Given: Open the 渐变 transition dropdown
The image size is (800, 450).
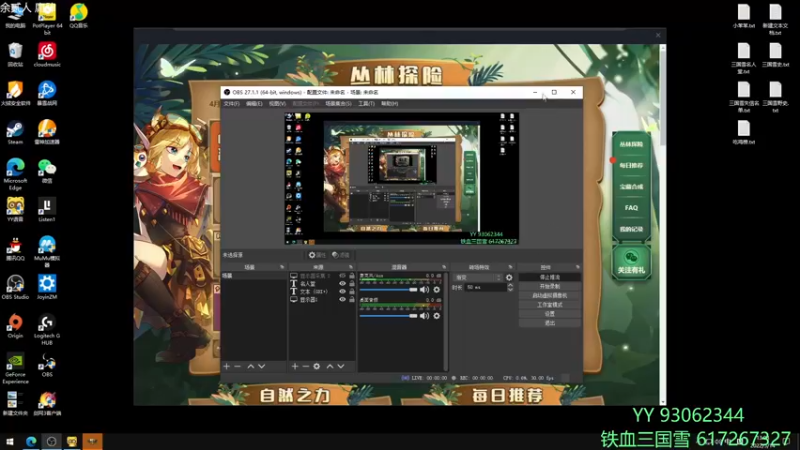Looking at the screenshot, I should click(478, 278).
